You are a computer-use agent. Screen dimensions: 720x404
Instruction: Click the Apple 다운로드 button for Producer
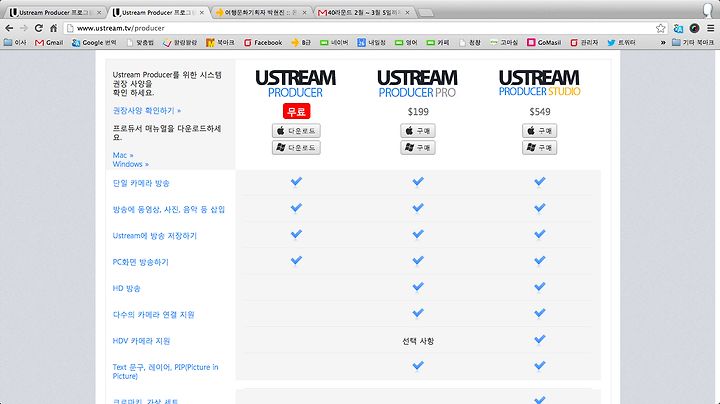coord(296,131)
